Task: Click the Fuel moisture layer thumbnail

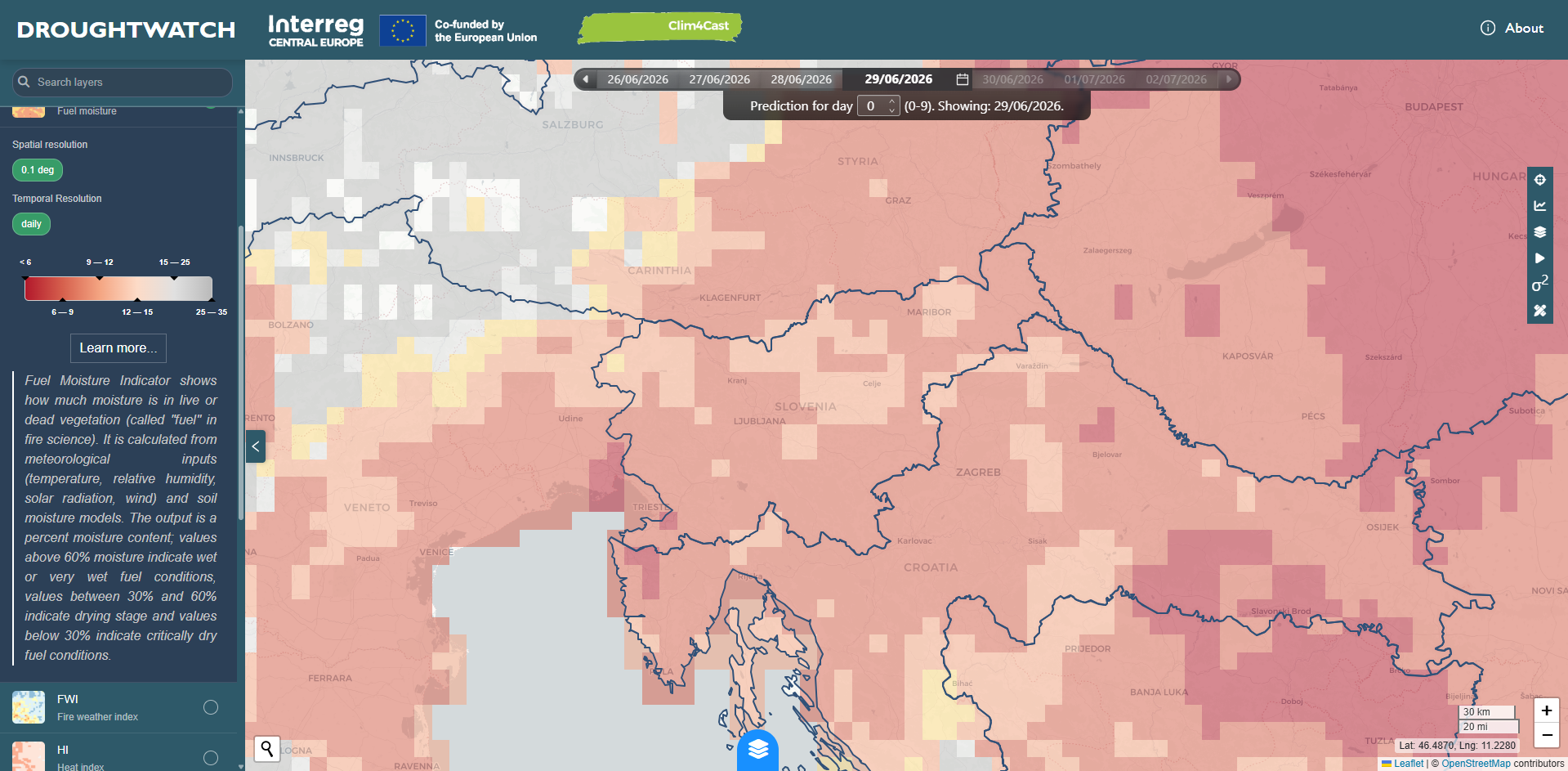Action: pyautogui.click(x=29, y=112)
